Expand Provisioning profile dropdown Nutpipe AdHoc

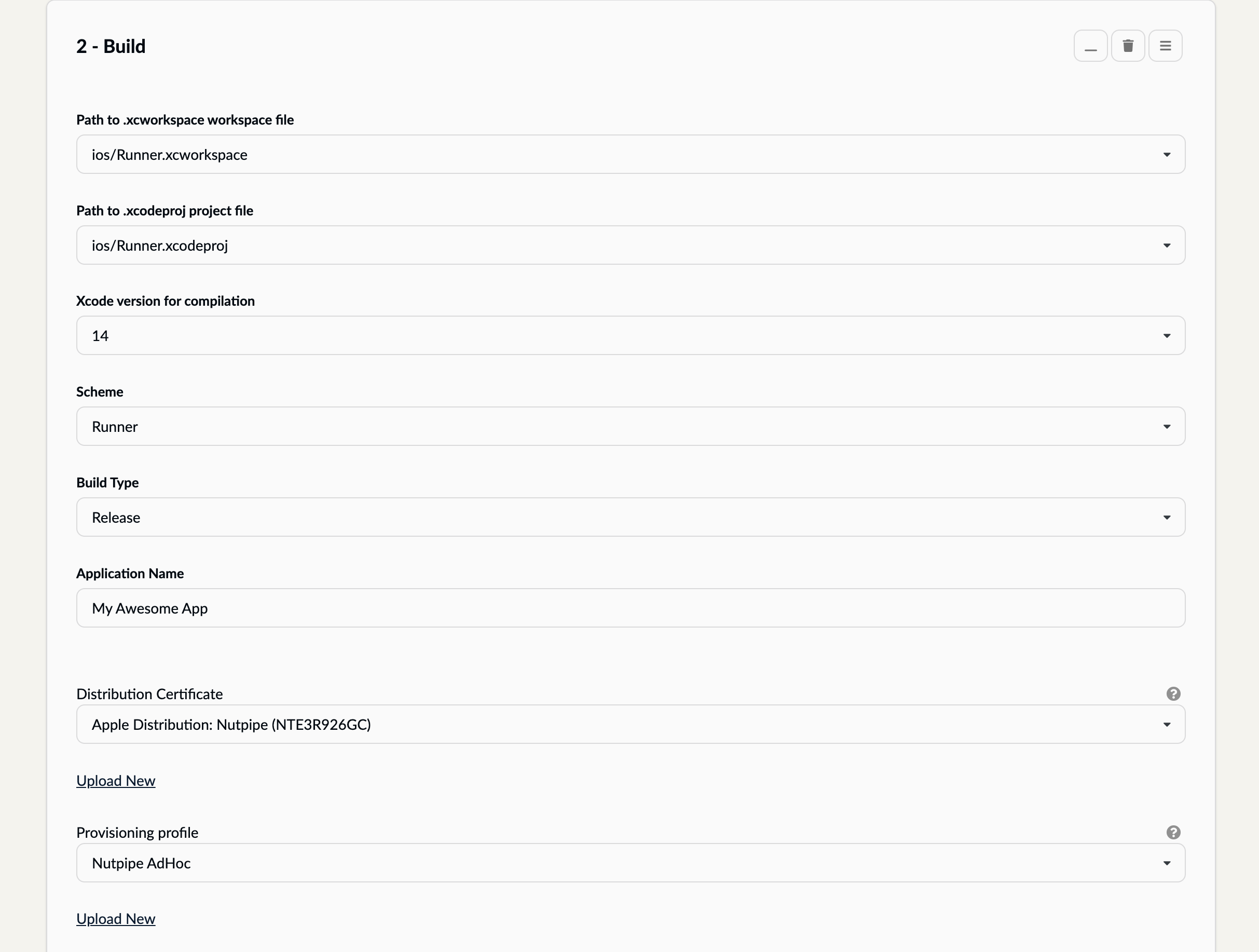coord(630,863)
